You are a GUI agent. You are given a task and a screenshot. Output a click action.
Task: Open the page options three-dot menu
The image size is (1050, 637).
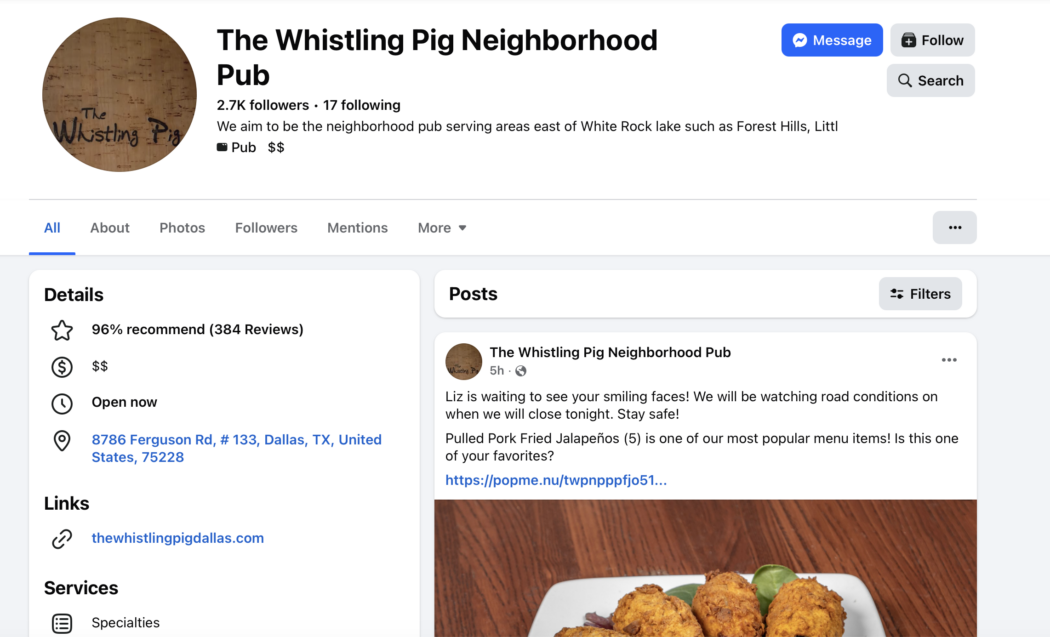(954, 228)
